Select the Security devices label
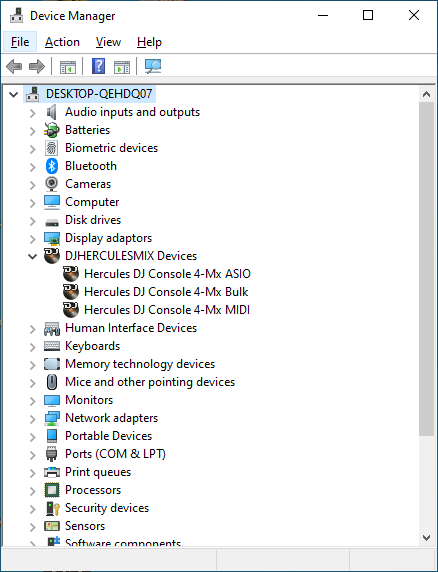The height and width of the screenshot is (572, 438). click(107, 508)
